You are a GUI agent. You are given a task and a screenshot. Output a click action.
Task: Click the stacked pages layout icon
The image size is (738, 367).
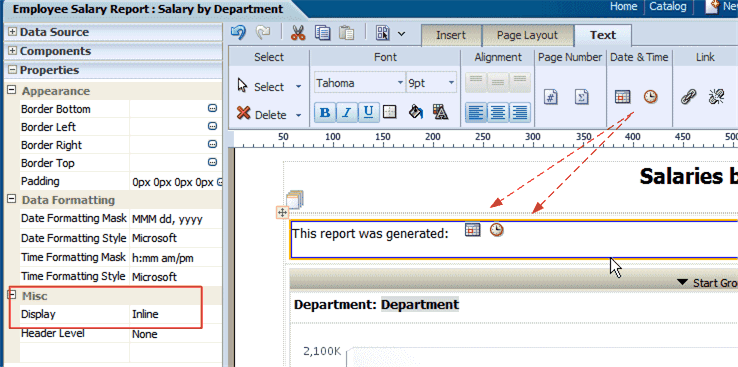pos(295,199)
